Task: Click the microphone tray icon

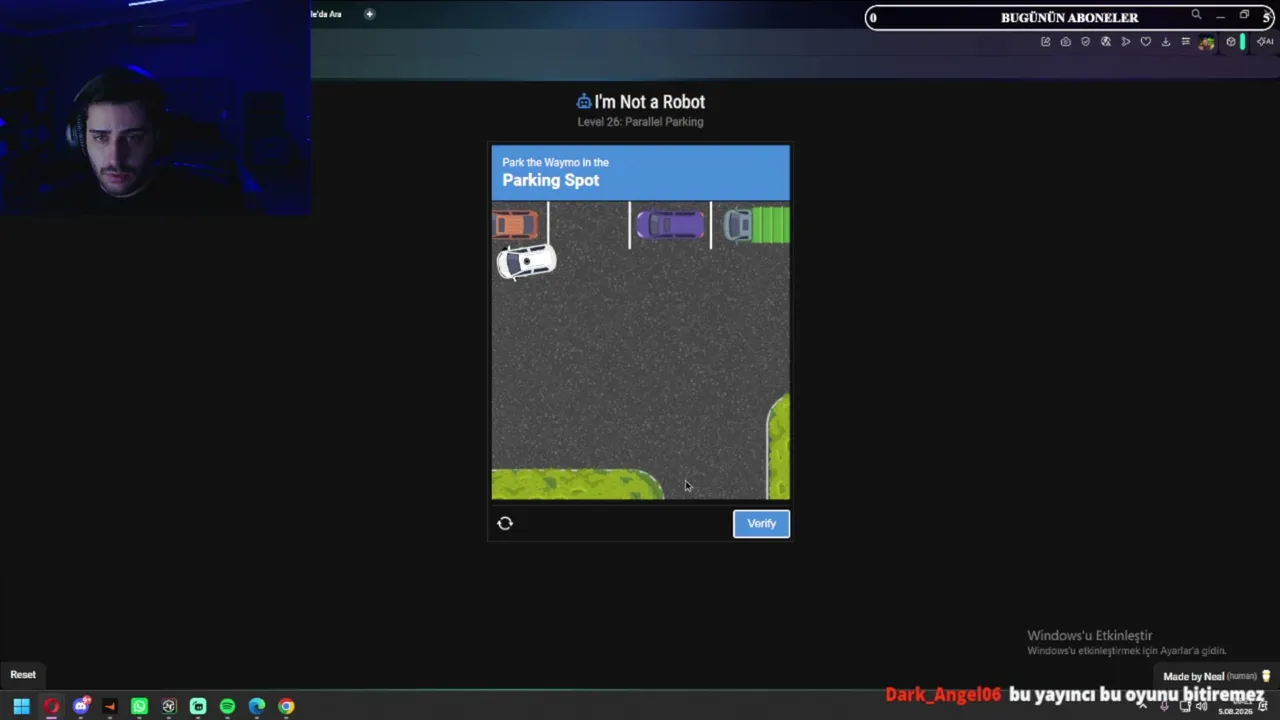Action: (x=1164, y=706)
